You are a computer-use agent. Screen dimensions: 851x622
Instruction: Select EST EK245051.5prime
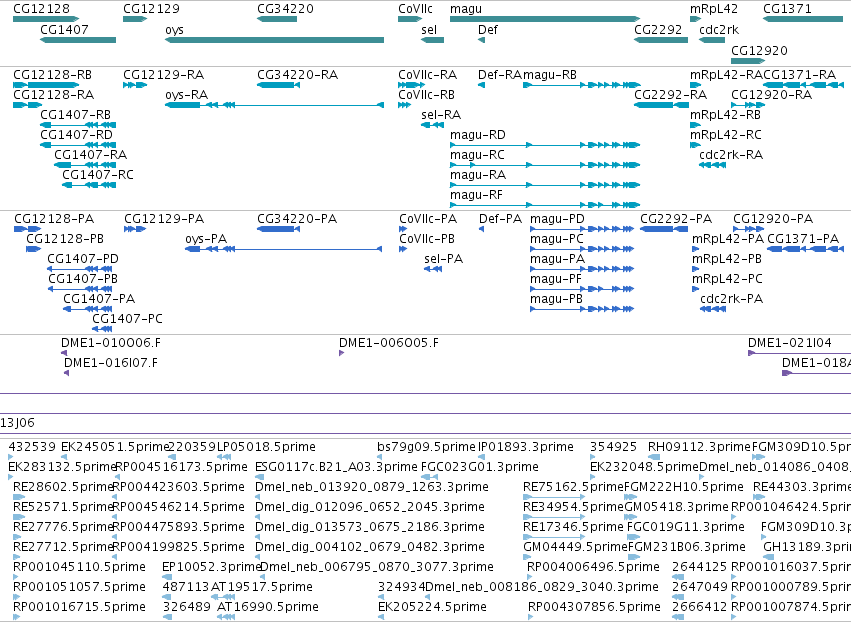point(116,447)
